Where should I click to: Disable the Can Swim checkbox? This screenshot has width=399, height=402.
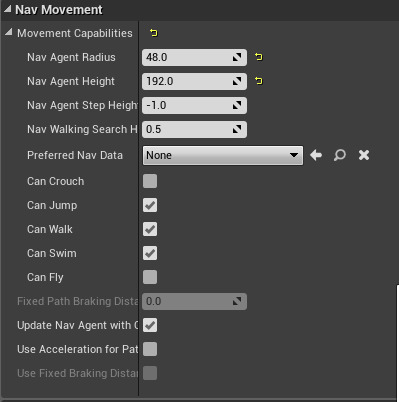pyautogui.click(x=150, y=253)
